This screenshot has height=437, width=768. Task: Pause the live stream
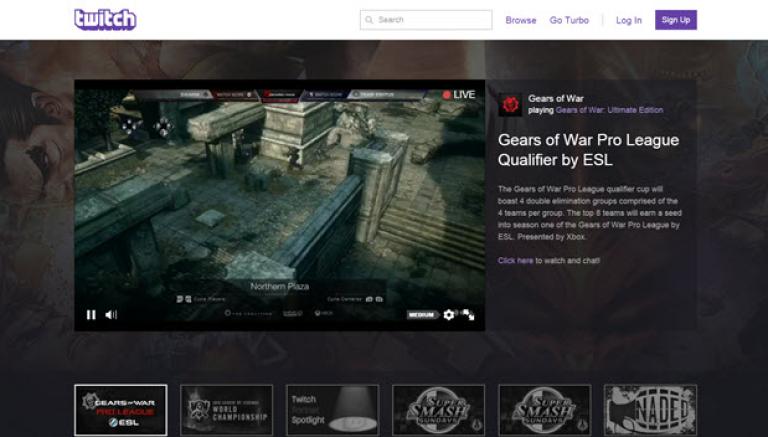[x=91, y=314]
